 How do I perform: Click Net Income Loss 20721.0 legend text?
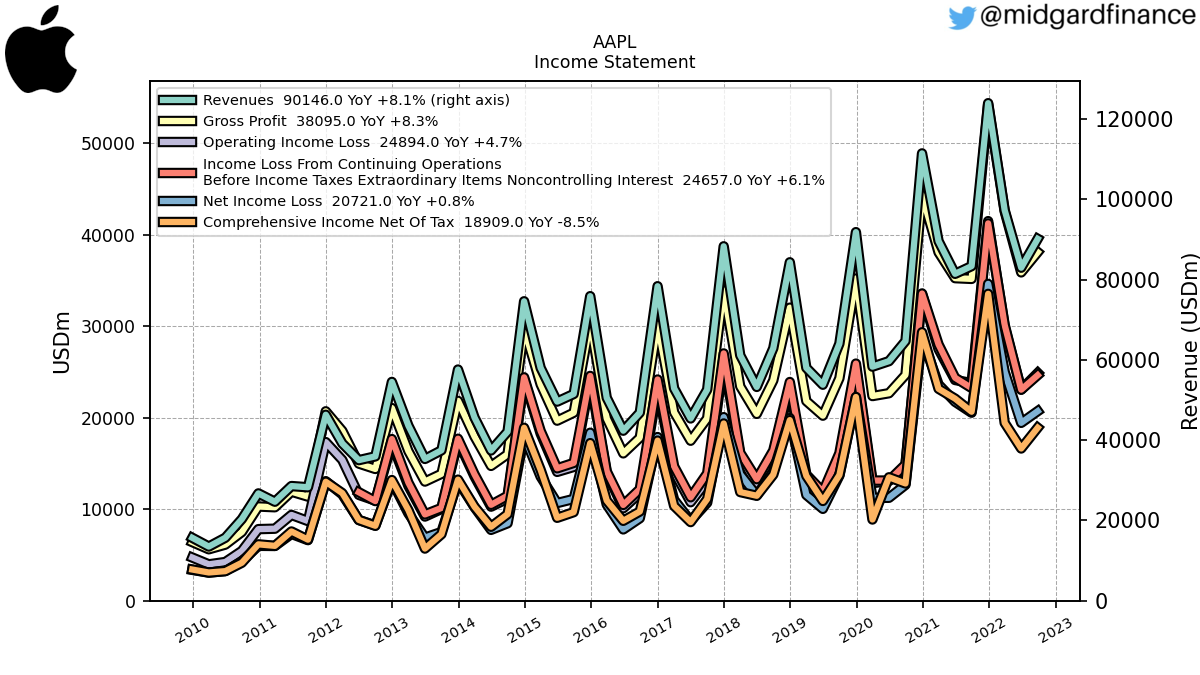338,201
